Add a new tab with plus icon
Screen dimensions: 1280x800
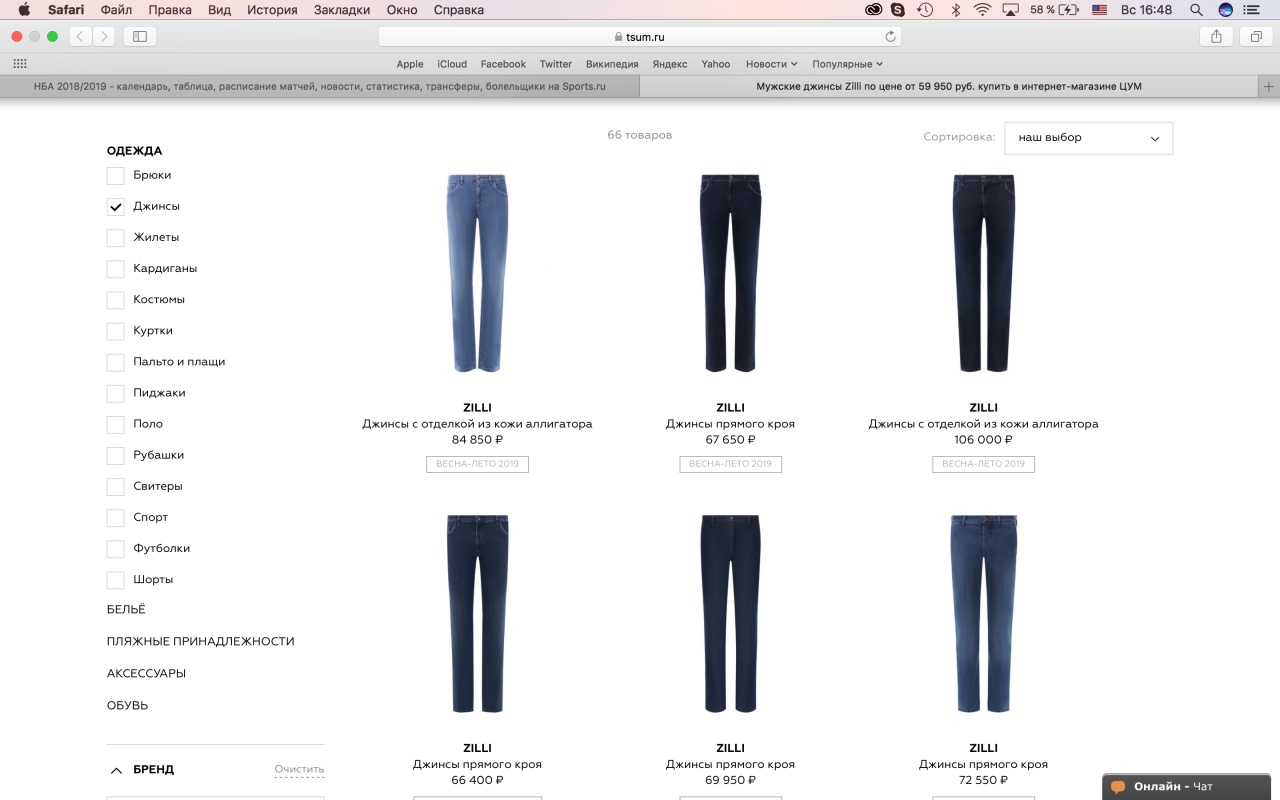click(x=1269, y=87)
